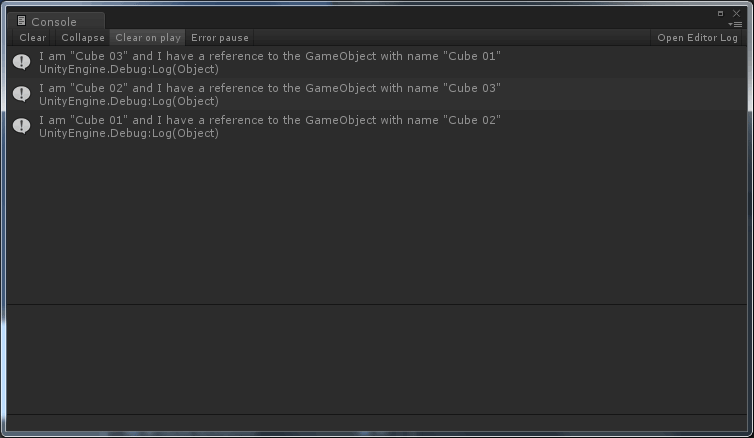Viewport: 754px width, 438px height.
Task: Select the Console tab label
Action: (54, 22)
